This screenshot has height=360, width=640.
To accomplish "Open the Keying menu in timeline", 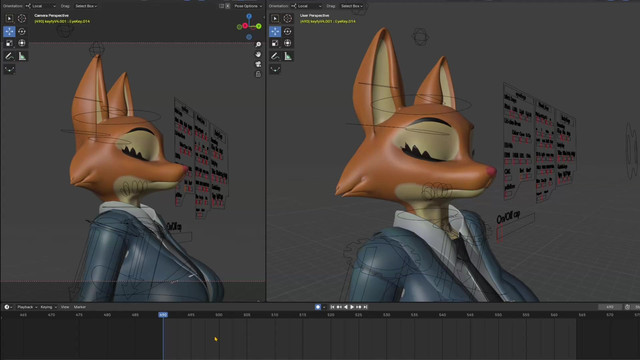I will coord(48,307).
